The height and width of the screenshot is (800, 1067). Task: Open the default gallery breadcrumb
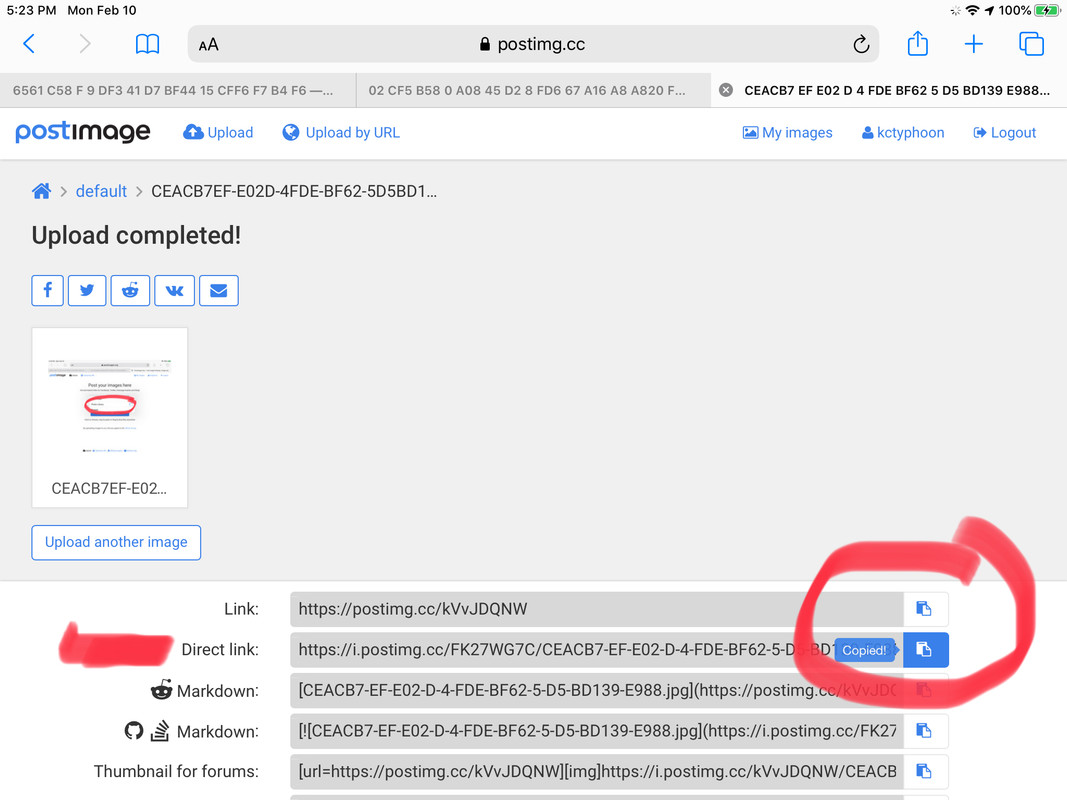101,191
